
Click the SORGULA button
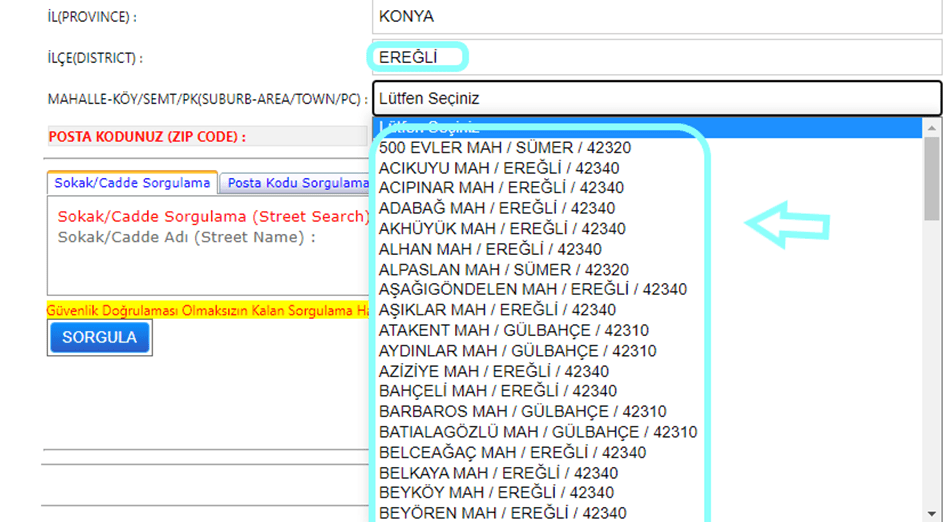pos(99,338)
